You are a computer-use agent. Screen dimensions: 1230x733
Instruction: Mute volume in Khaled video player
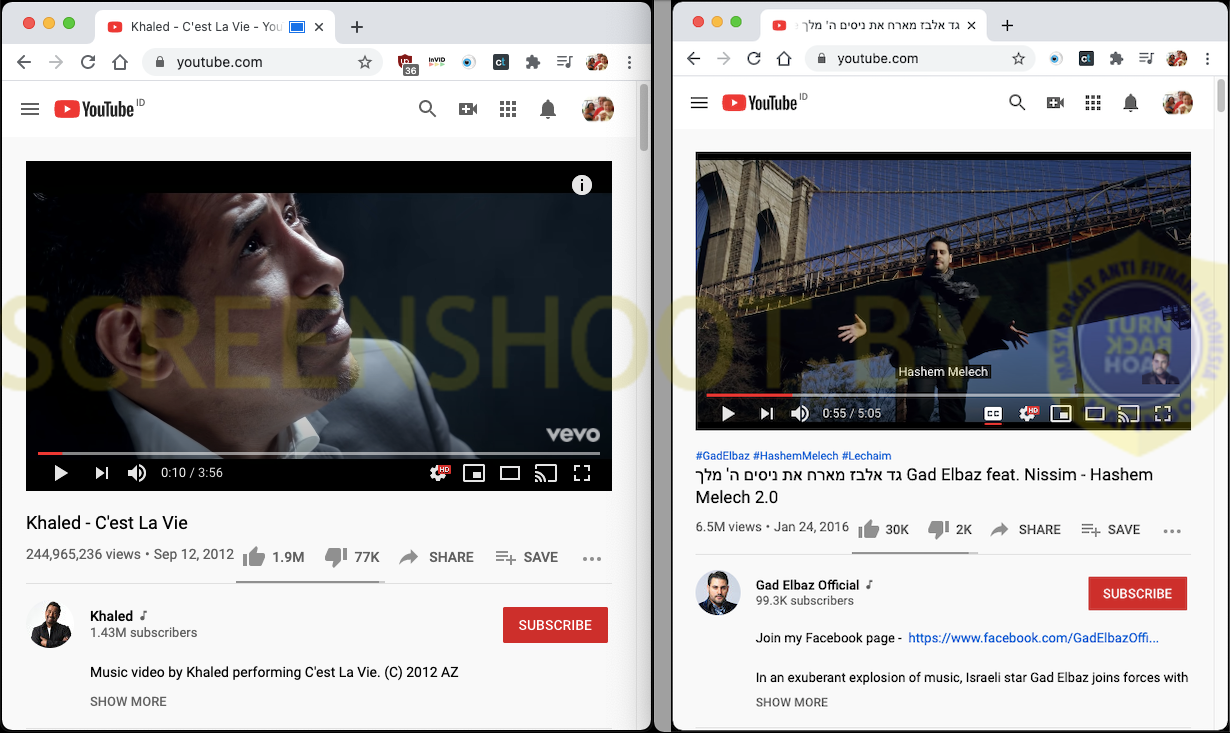coord(137,473)
